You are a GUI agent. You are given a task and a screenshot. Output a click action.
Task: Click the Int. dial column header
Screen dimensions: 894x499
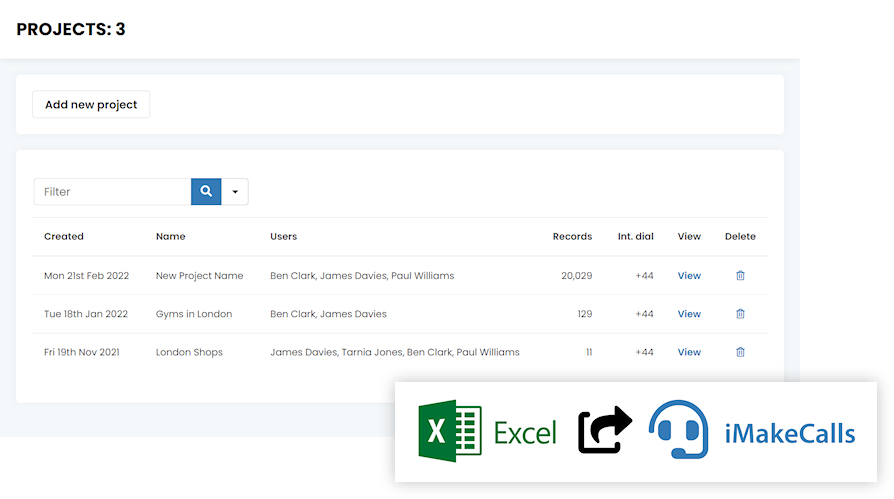tap(635, 237)
